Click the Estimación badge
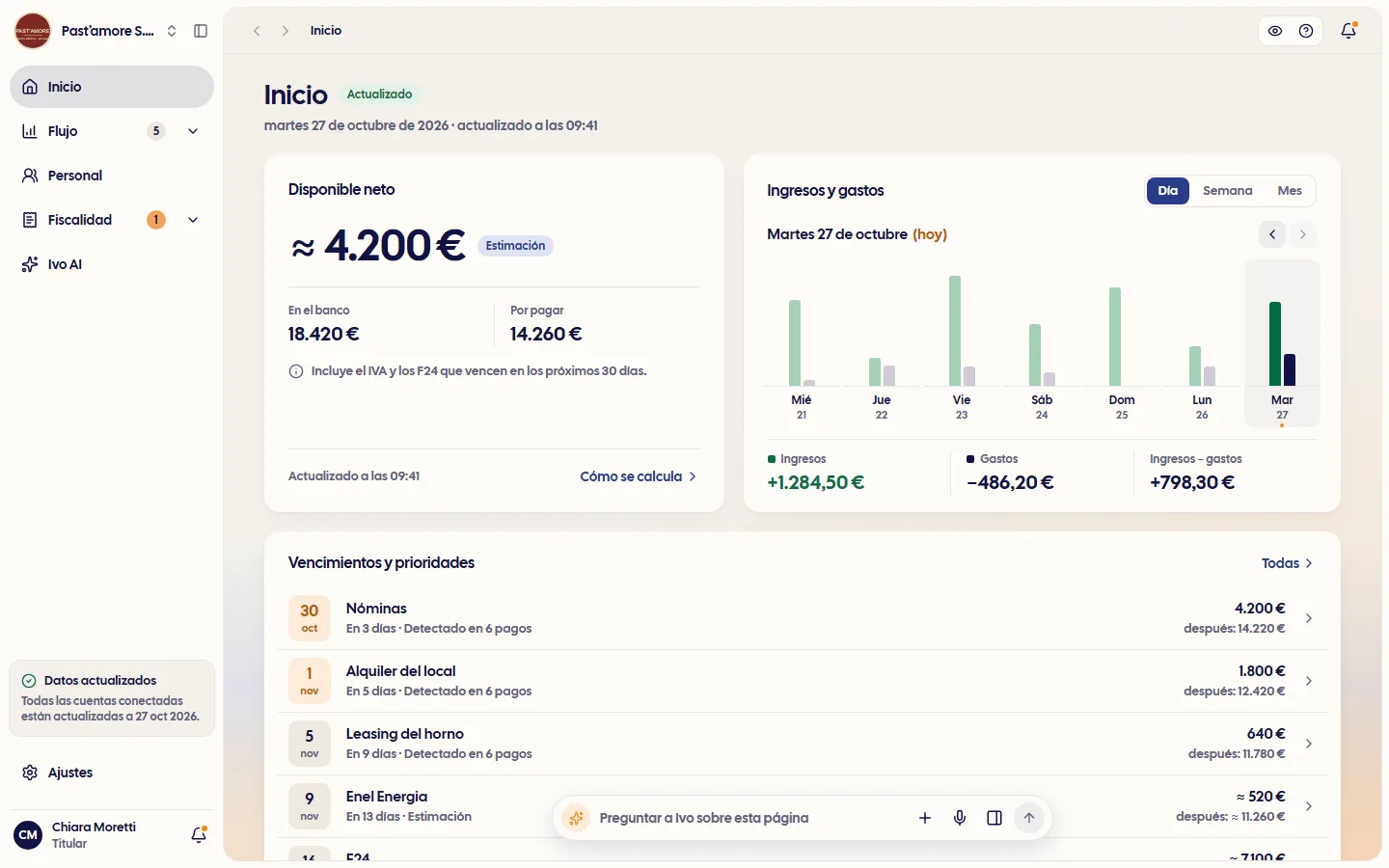The width and height of the screenshot is (1389, 868). (x=515, y=246)
